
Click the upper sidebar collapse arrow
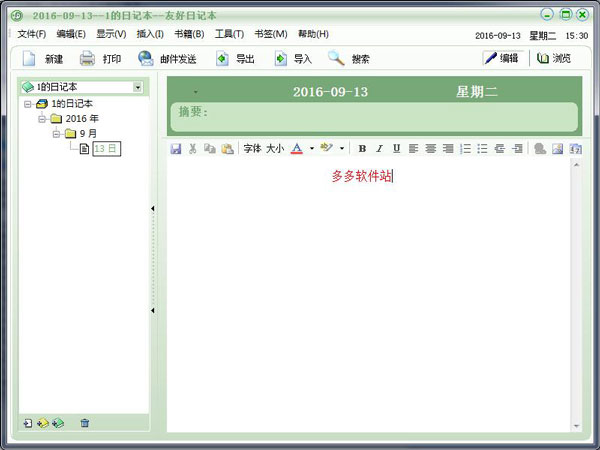(x=153, y=209)
